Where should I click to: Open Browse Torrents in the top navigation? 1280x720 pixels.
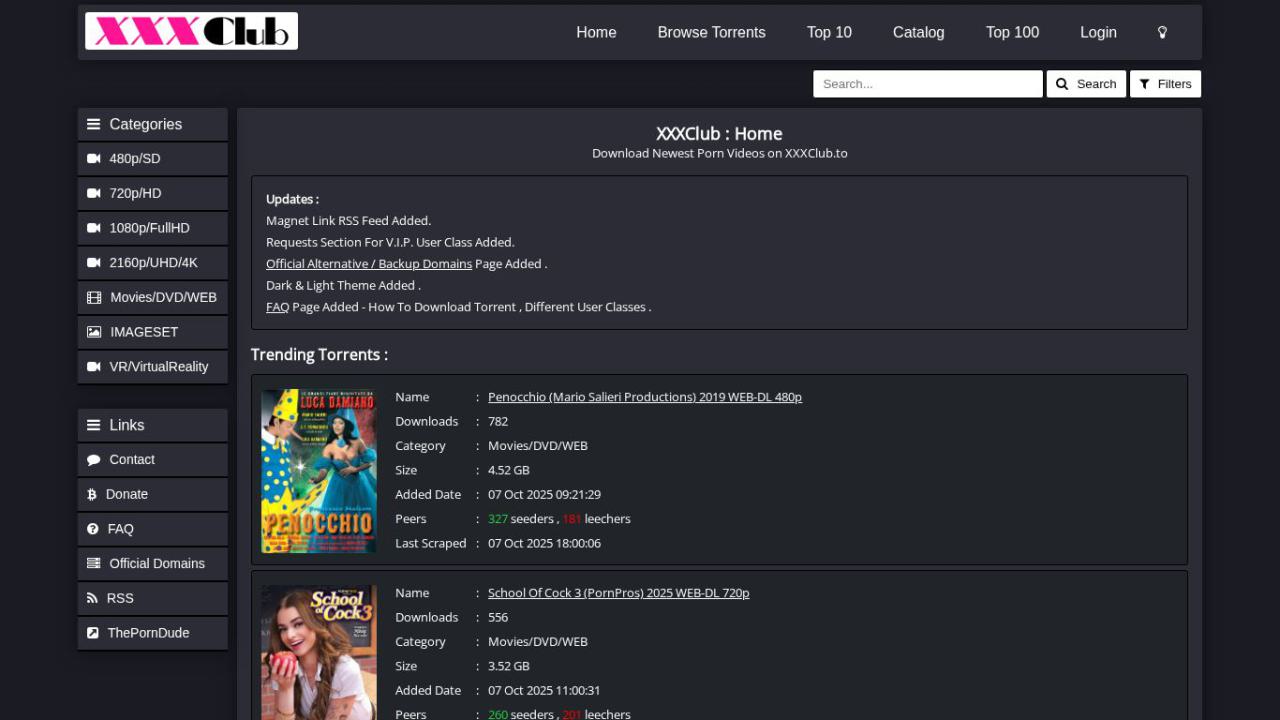click(711, 32)
